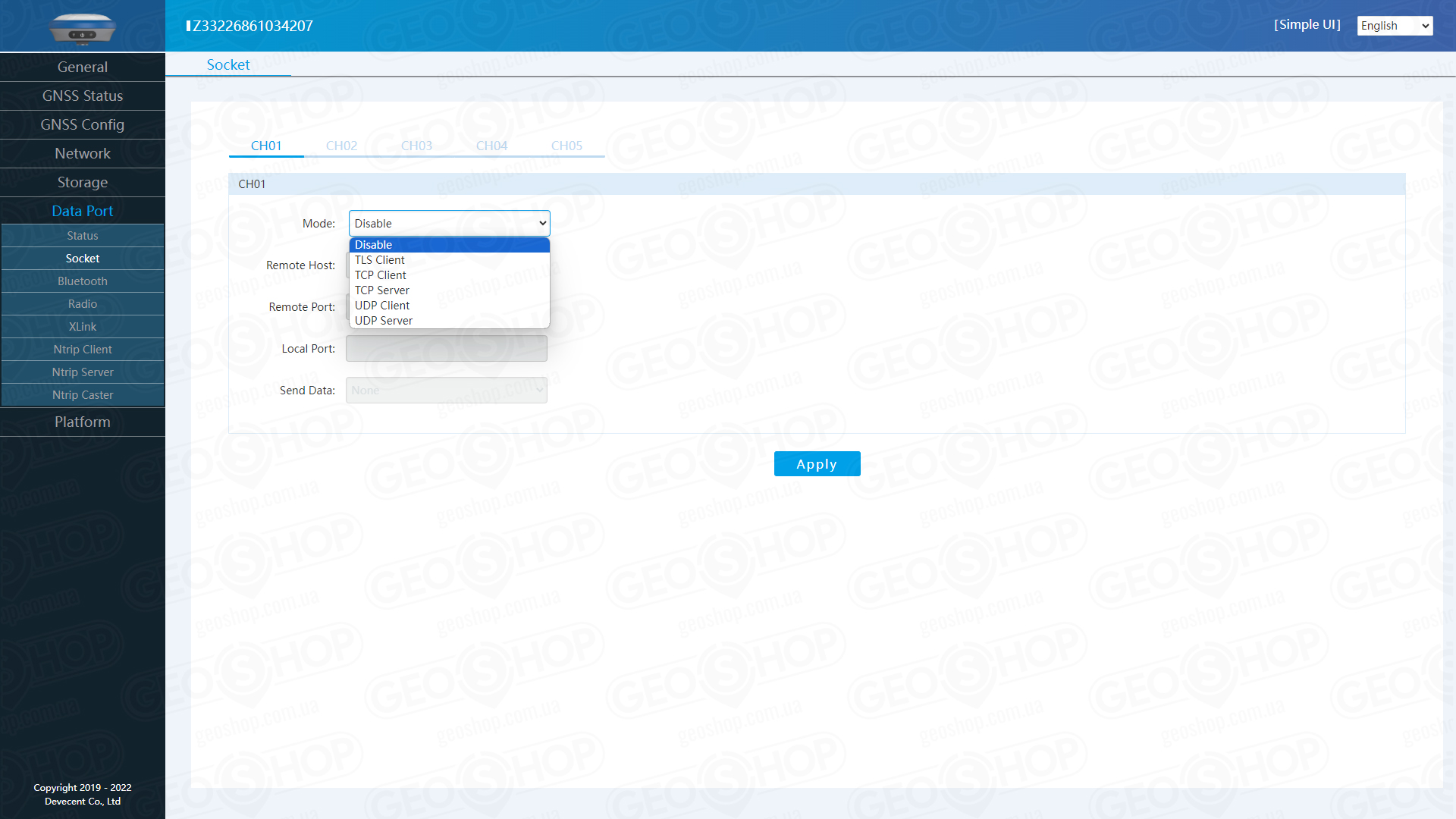Open the Ntrip Caster page
Image resolution: width=1456 pixels, height=819 pixels.
click(83, 395)
